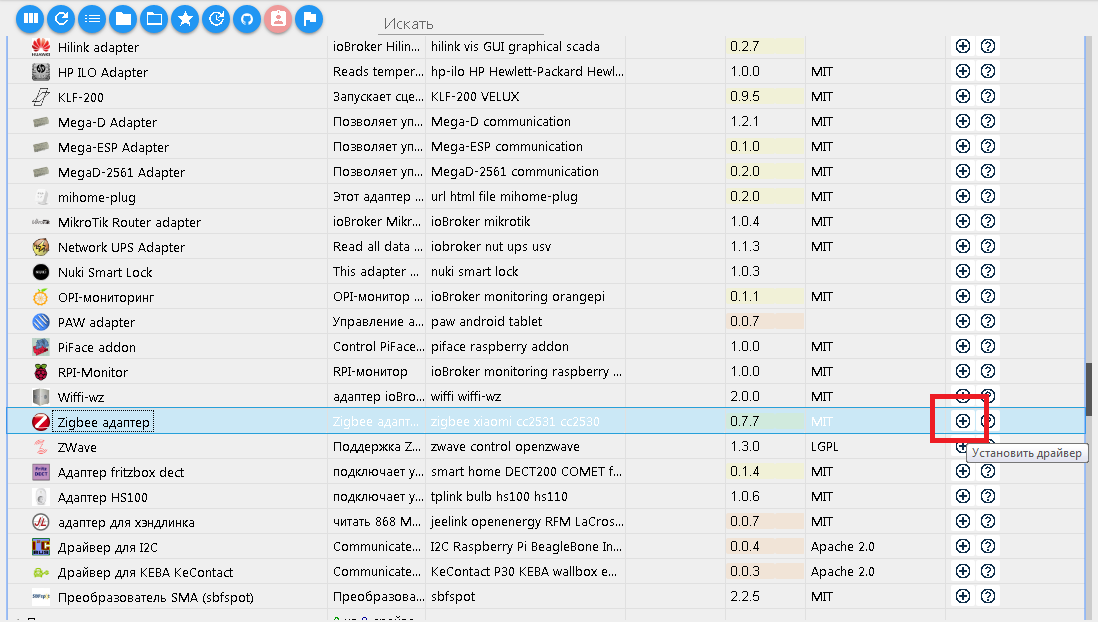Click the refresh adapter list button

61,19
